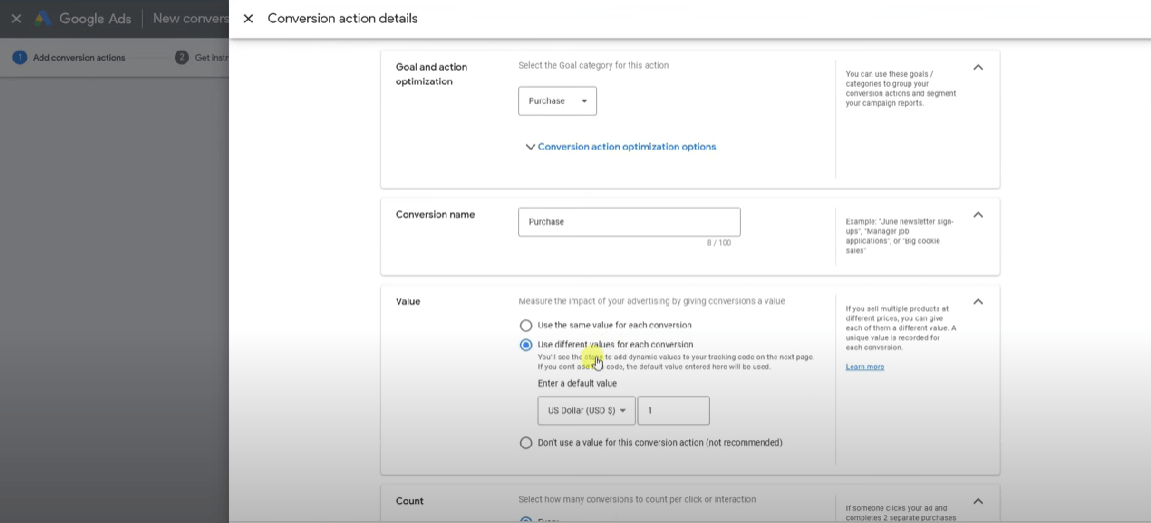Click the Google Ads logo

pyautogui.click(x=44, y=19)
